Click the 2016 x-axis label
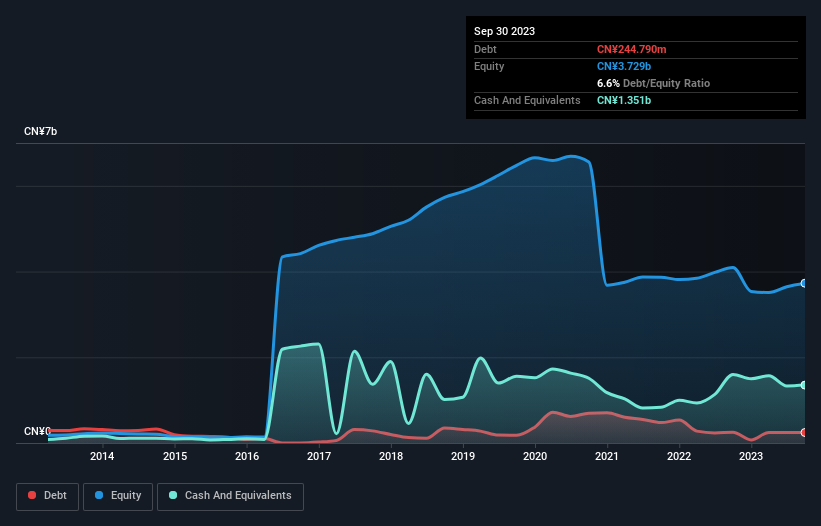The width and height of the screenshot is (821, 526). point(247,456)
